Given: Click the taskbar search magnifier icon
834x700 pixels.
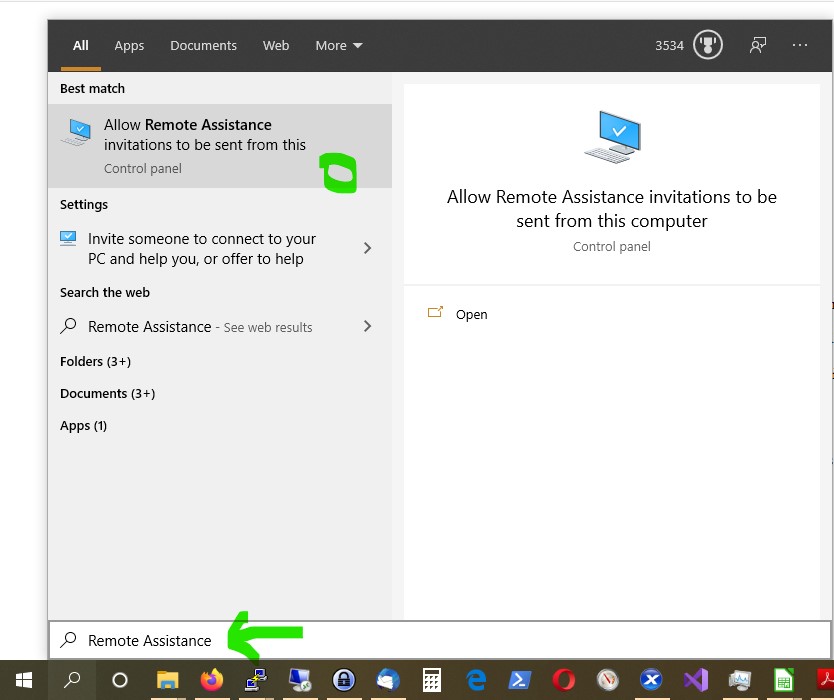Looking at the screenshot, I should (x=72, y=679).
